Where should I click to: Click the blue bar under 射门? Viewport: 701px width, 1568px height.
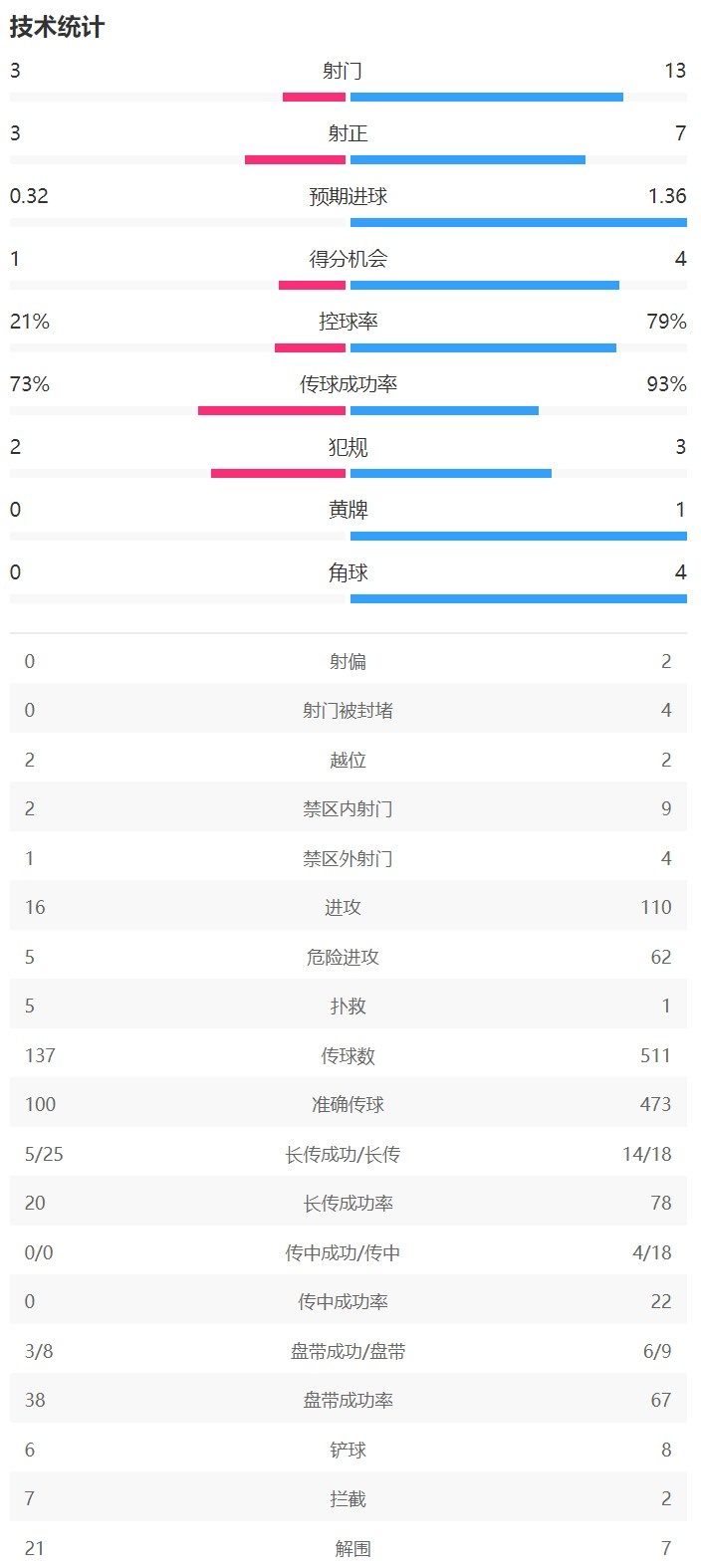click(x=486, y=97)
